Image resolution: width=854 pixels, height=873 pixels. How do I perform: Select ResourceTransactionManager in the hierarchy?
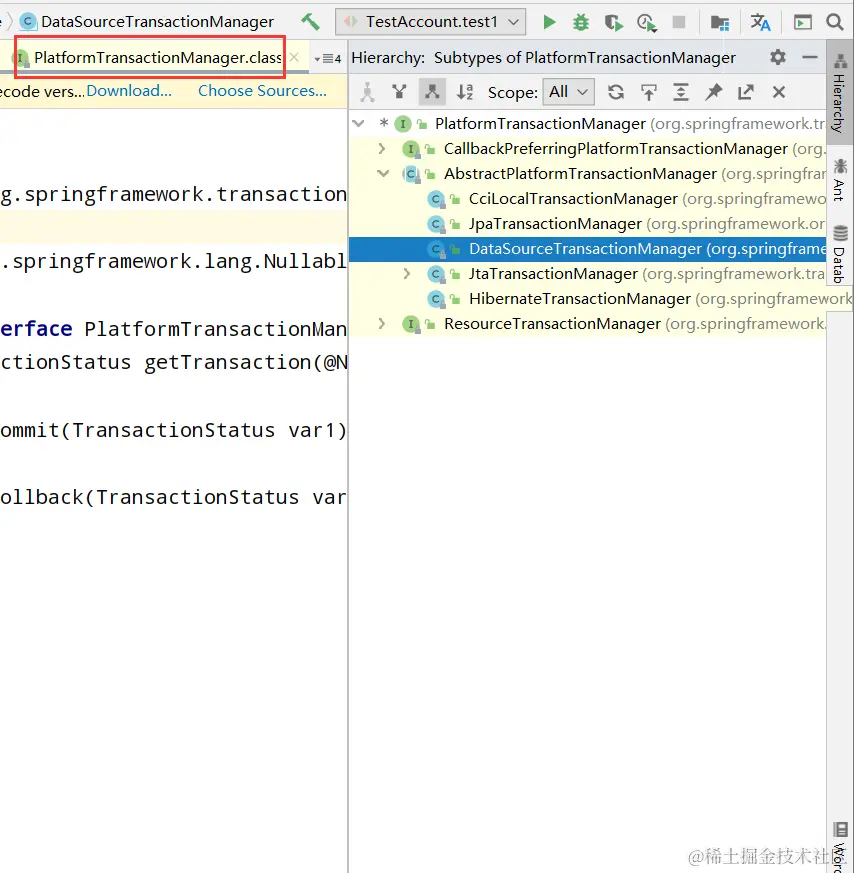[x=588, y=324]
